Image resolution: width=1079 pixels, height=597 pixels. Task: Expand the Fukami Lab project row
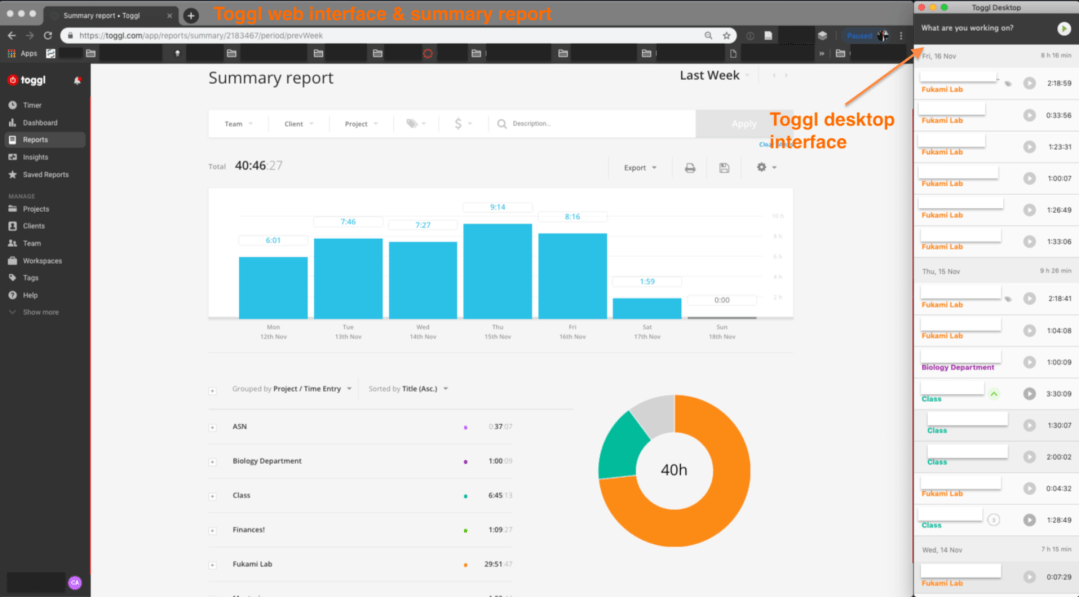213,565
